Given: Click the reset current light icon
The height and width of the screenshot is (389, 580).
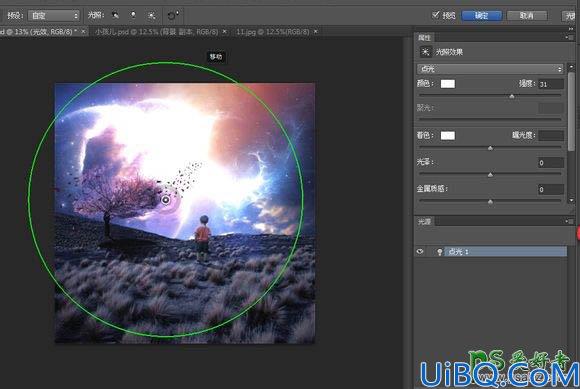Looking at the screenshot, I should pos(172,15).
